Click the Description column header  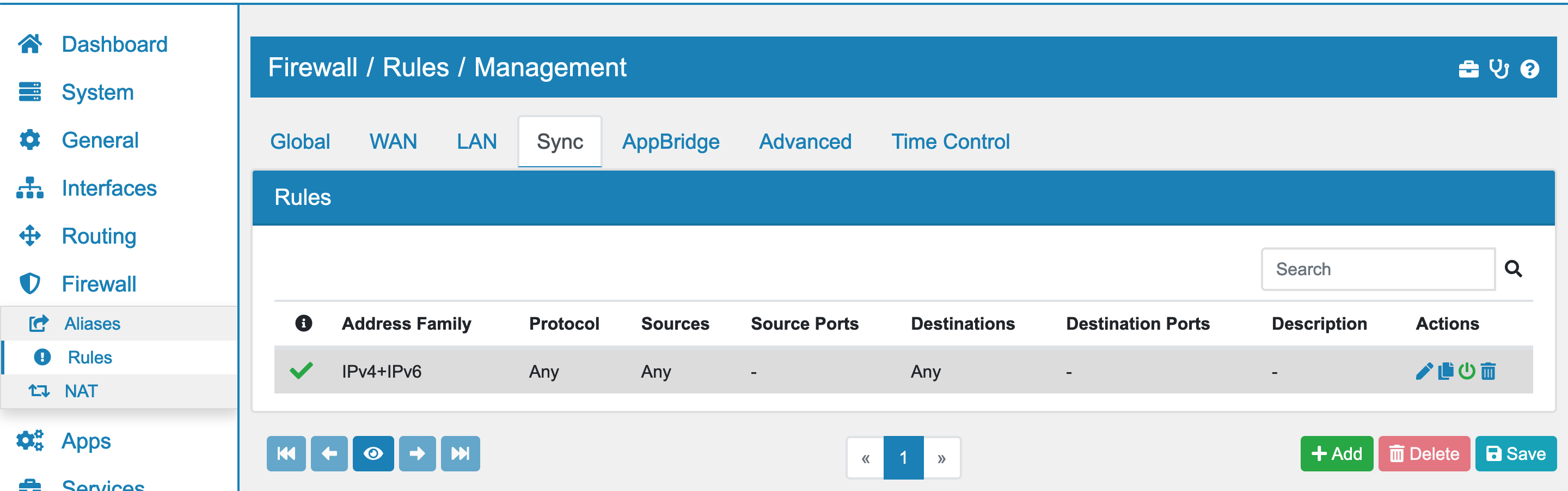click(1319, 324)
